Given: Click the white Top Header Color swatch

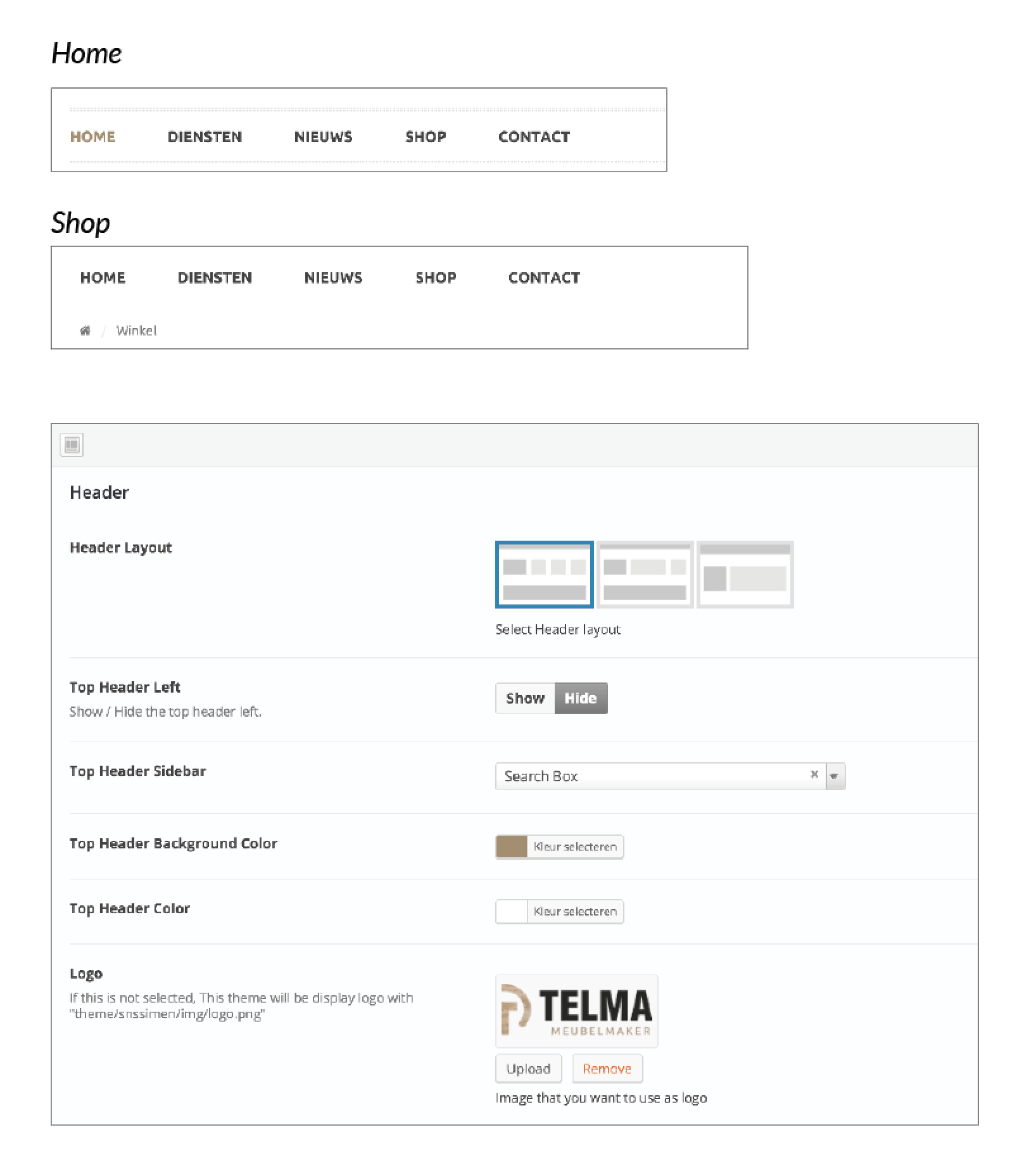Looking at the screenshot, I should (x=512, y=912).
